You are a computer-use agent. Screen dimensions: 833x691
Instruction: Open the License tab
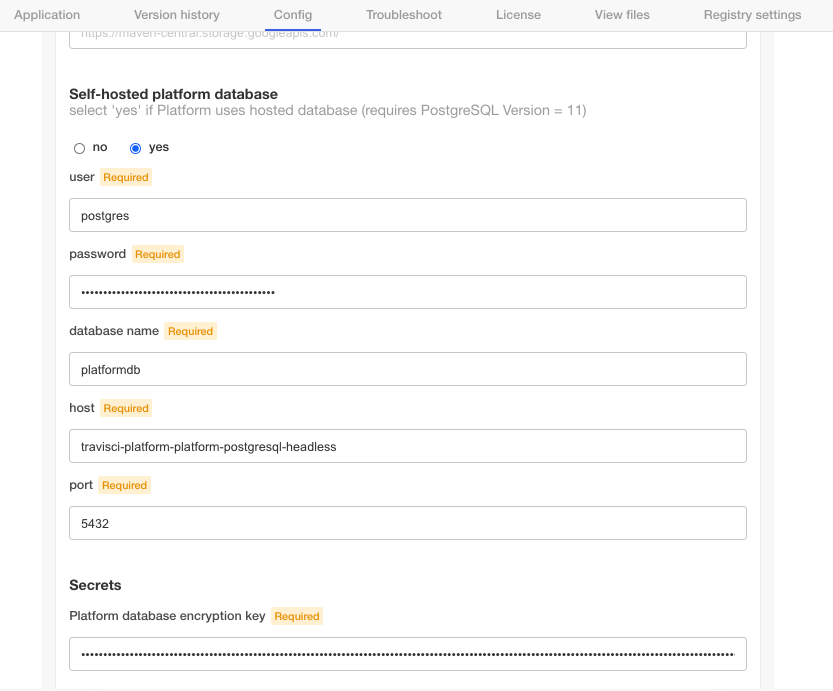(x=518, y=15)
